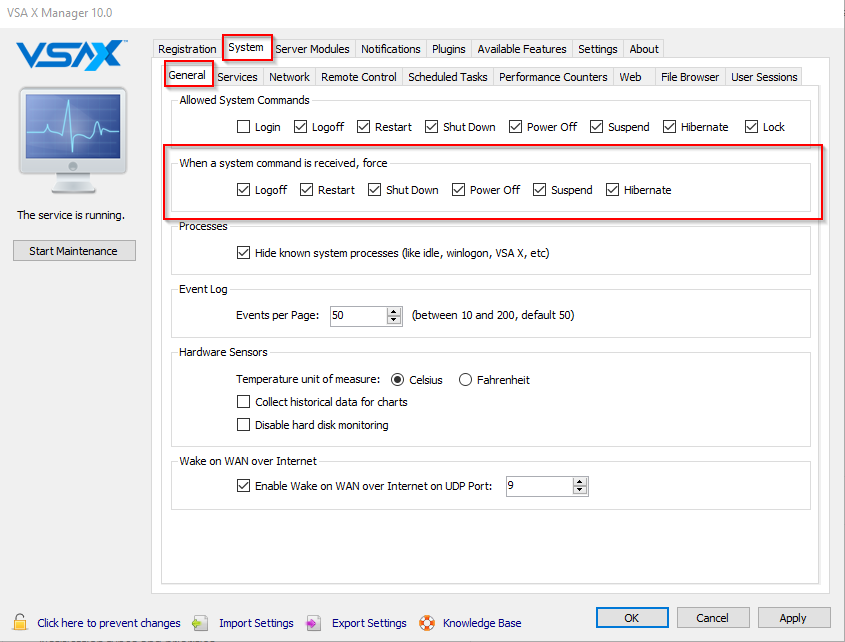Open the About tab
The width and height of the screenshot is (845, 642).
644,49
